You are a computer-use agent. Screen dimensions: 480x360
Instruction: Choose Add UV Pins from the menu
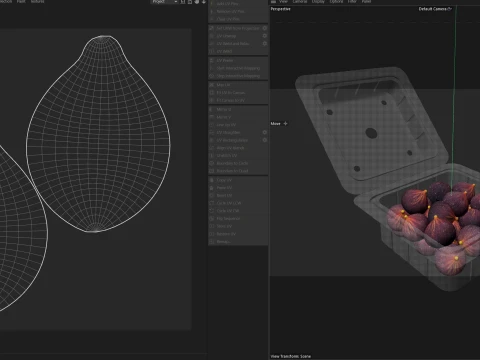238,4
